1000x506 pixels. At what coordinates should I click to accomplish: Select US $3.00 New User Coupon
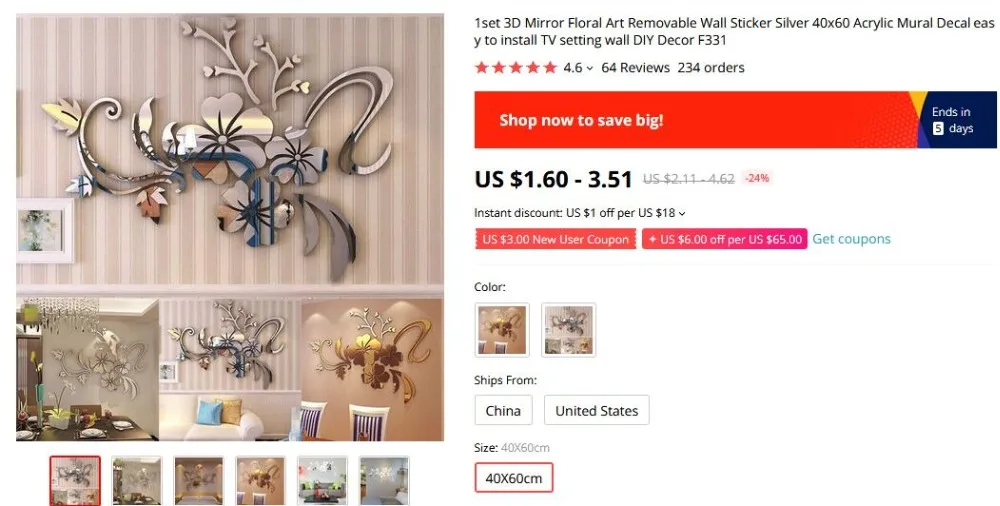point(555,239)
